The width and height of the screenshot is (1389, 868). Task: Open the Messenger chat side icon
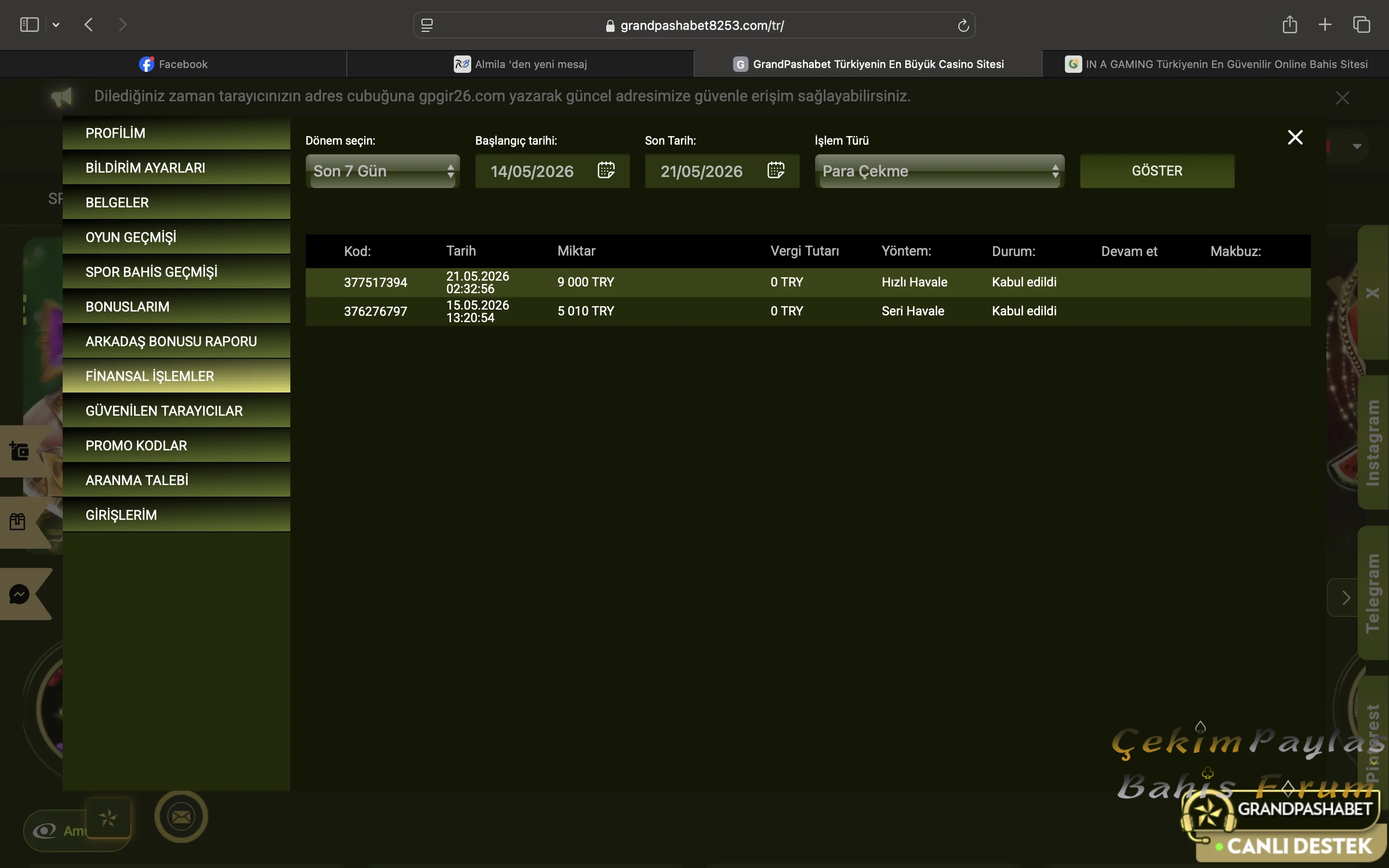click(19, 594)
